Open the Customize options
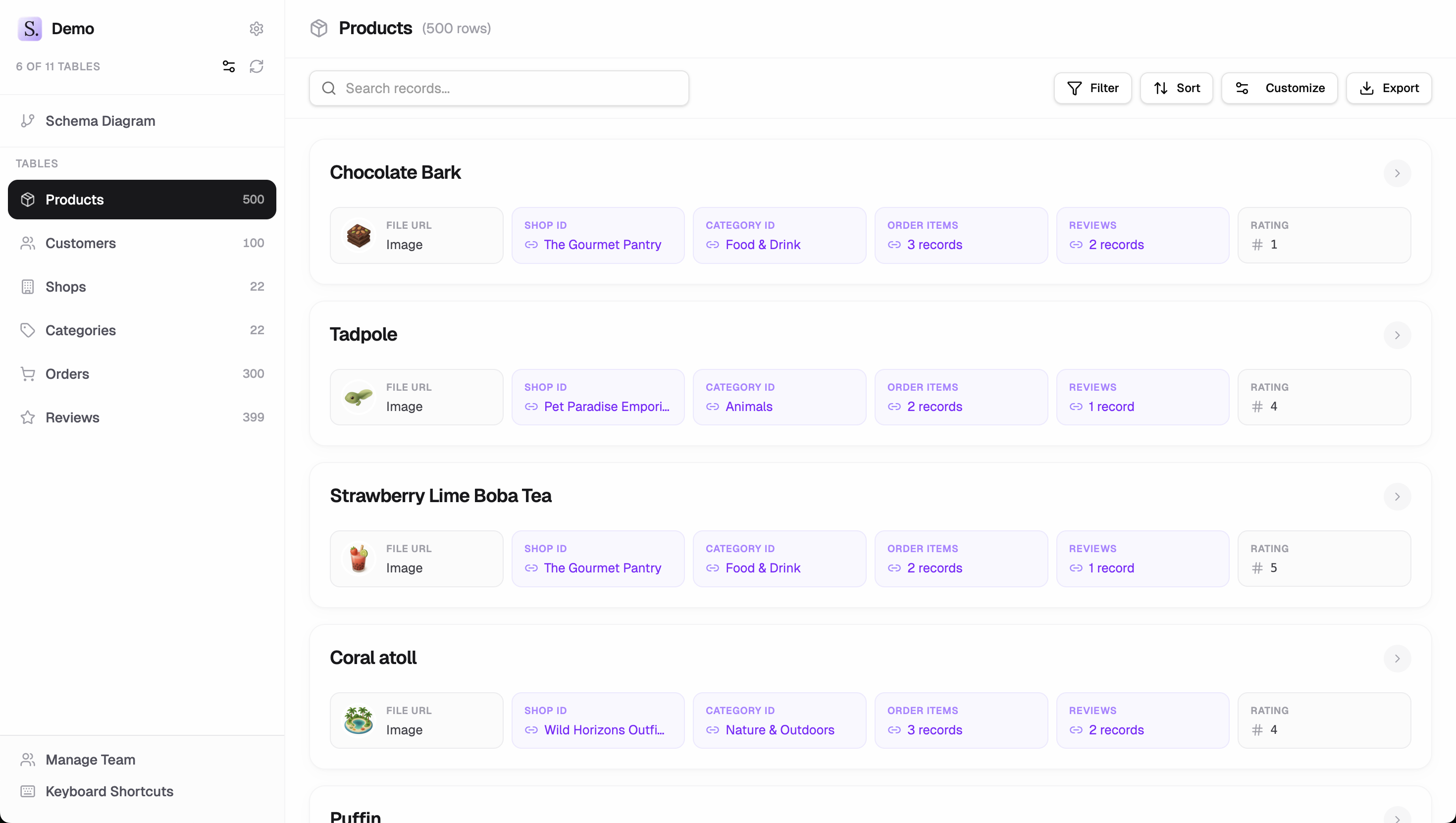This screenshot has width=1456, height=823. tap(1279, 88)
